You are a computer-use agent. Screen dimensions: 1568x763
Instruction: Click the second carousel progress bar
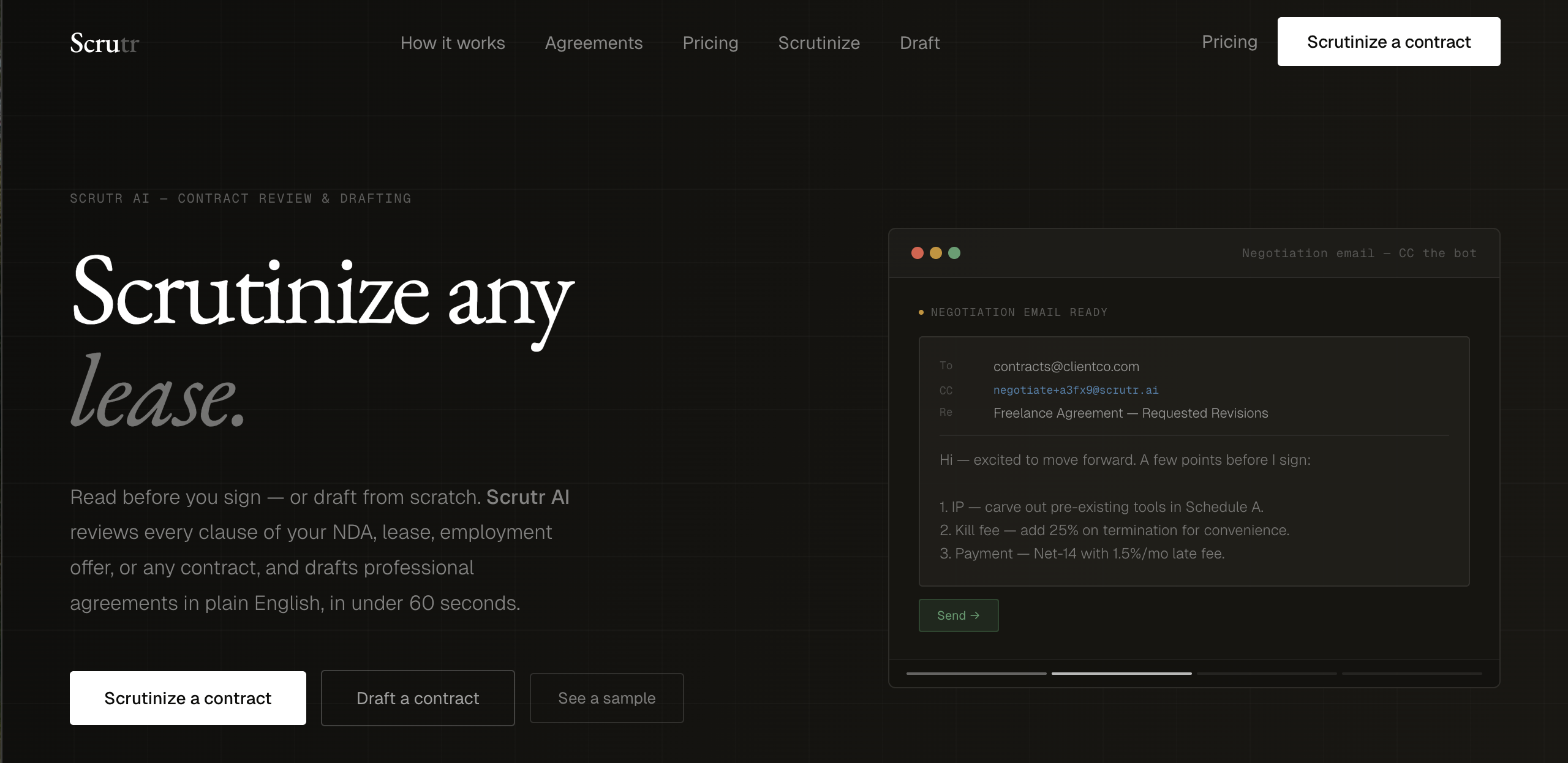tap(1121, 674)
